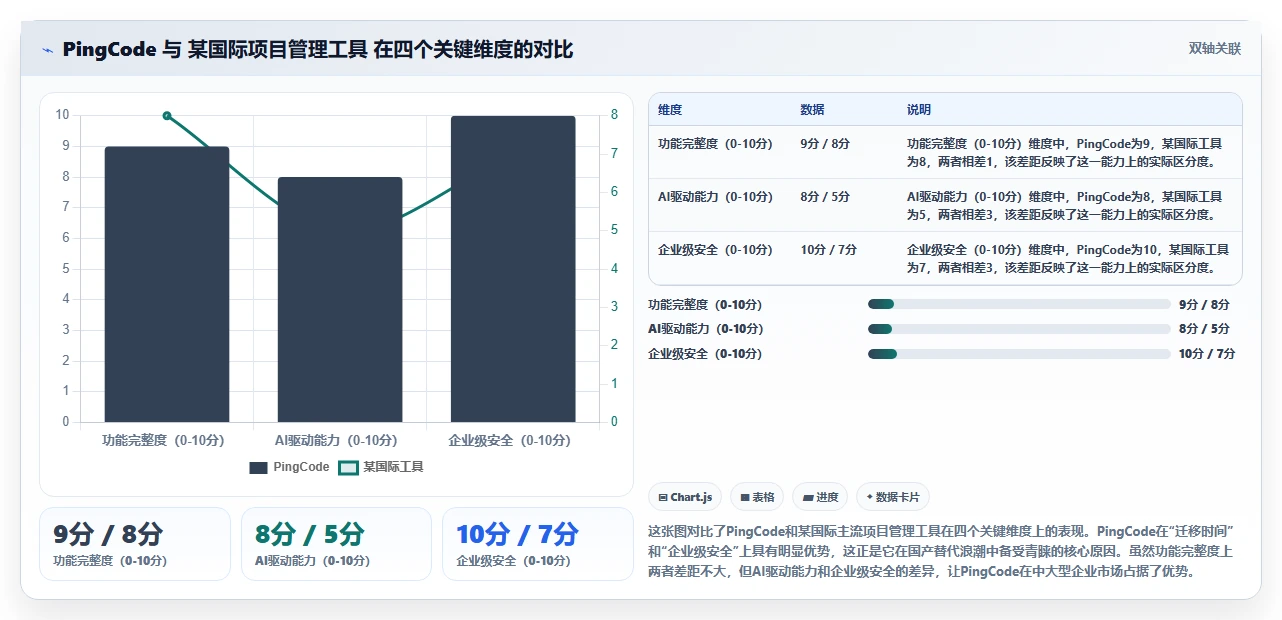Image resolution: width=1282 pixels, height=620 pixels.
Task: Click the AI驱动能力 chart bar
Action: 340,300
